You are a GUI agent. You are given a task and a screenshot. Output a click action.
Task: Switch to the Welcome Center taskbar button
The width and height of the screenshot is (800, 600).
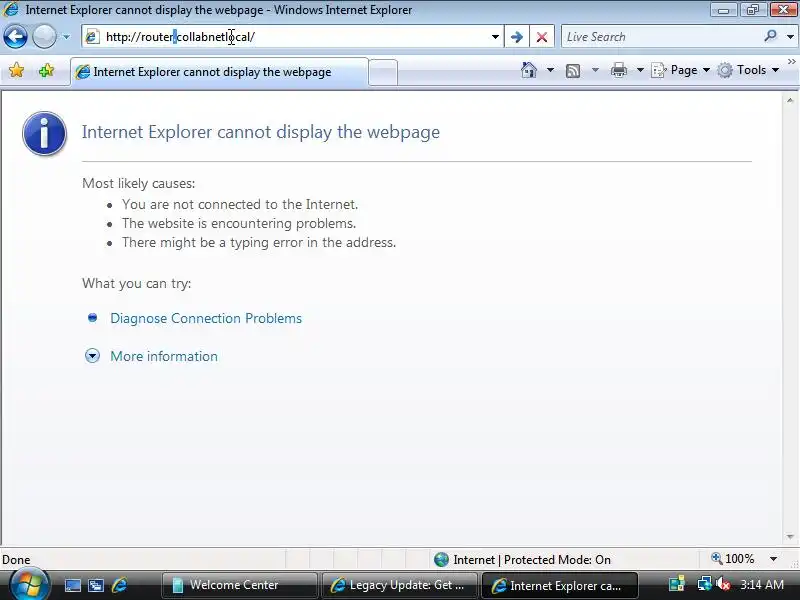[x=239, y=585]
